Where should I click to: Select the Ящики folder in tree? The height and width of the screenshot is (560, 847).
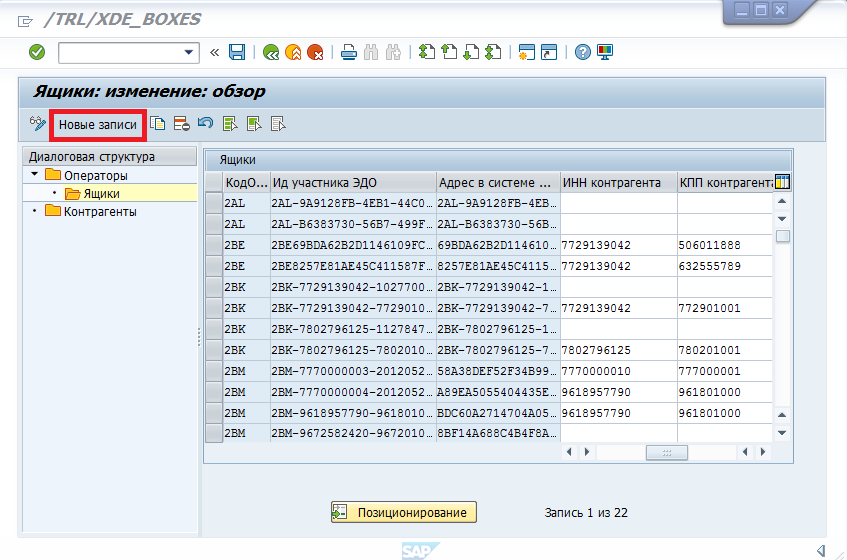[x=100, y=194]
